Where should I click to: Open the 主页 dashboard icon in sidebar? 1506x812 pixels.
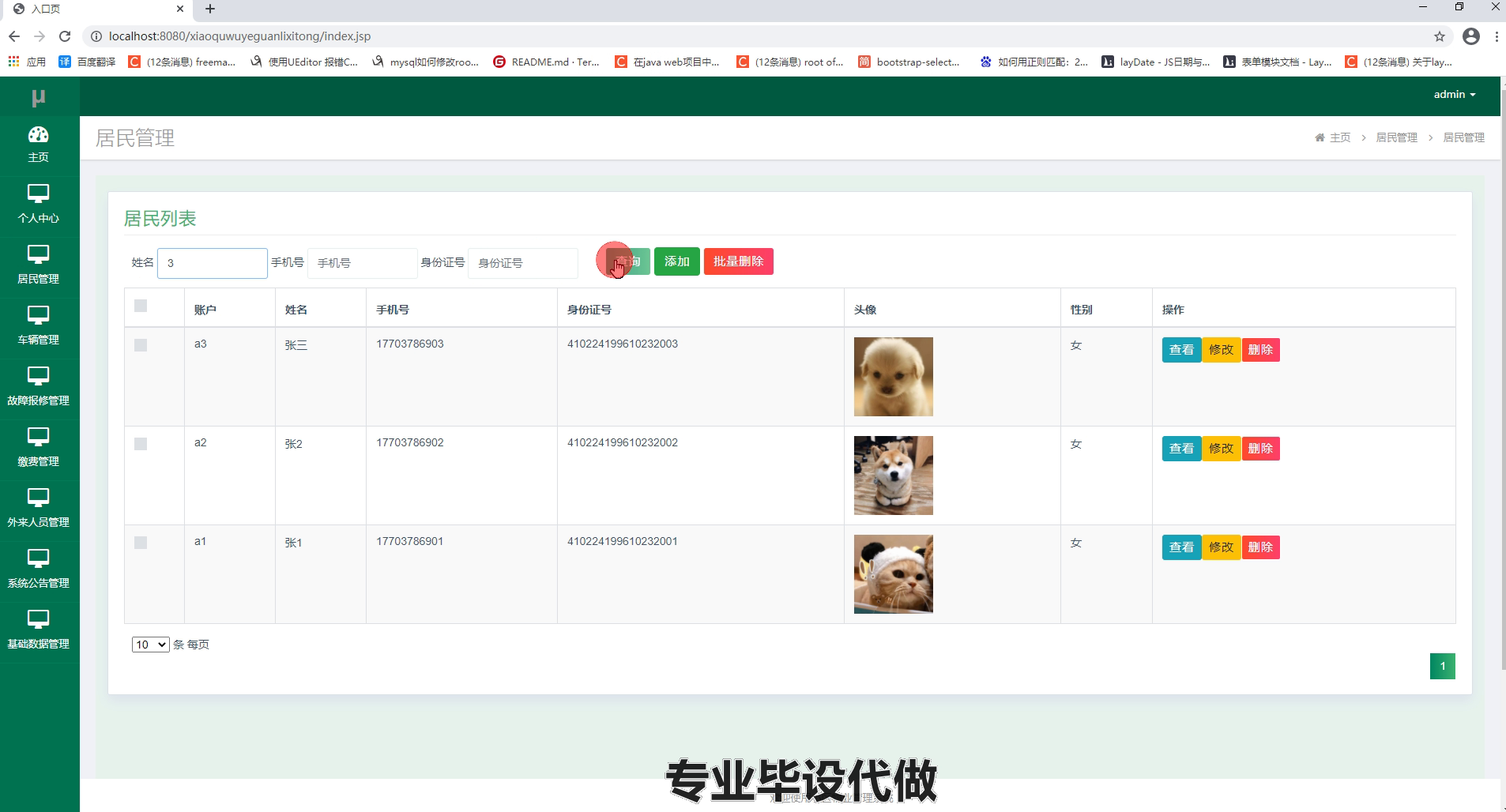[38, 134]
